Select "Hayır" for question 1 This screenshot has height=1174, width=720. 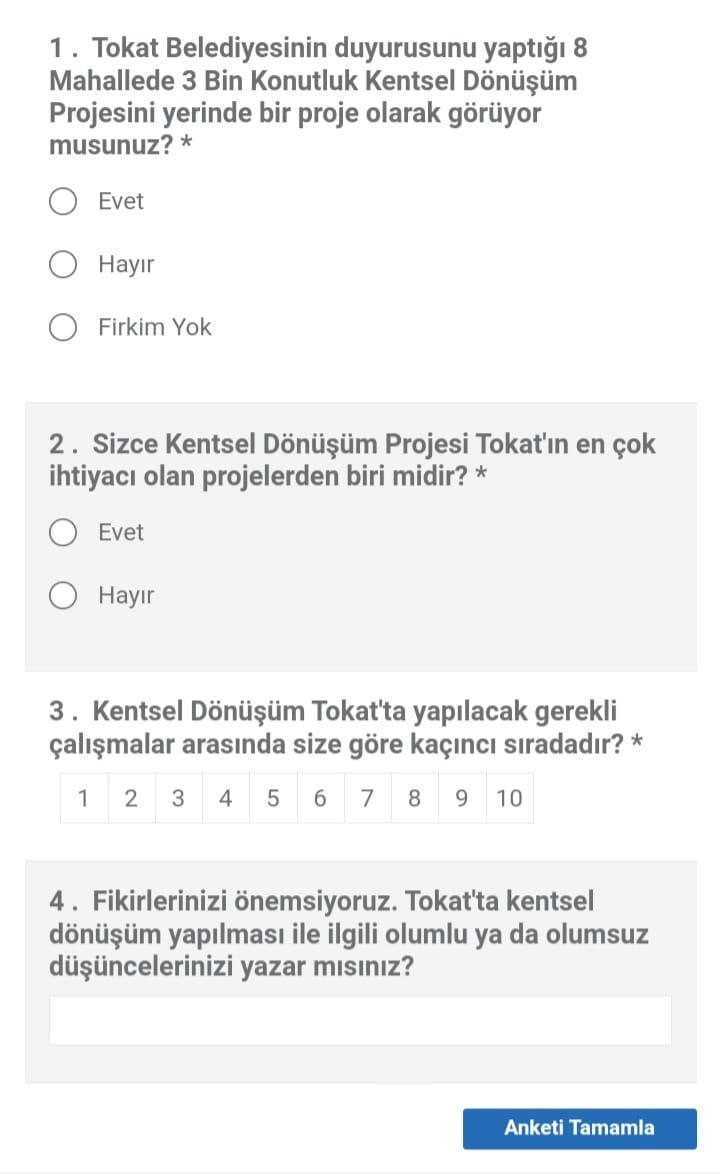[64, 265]
